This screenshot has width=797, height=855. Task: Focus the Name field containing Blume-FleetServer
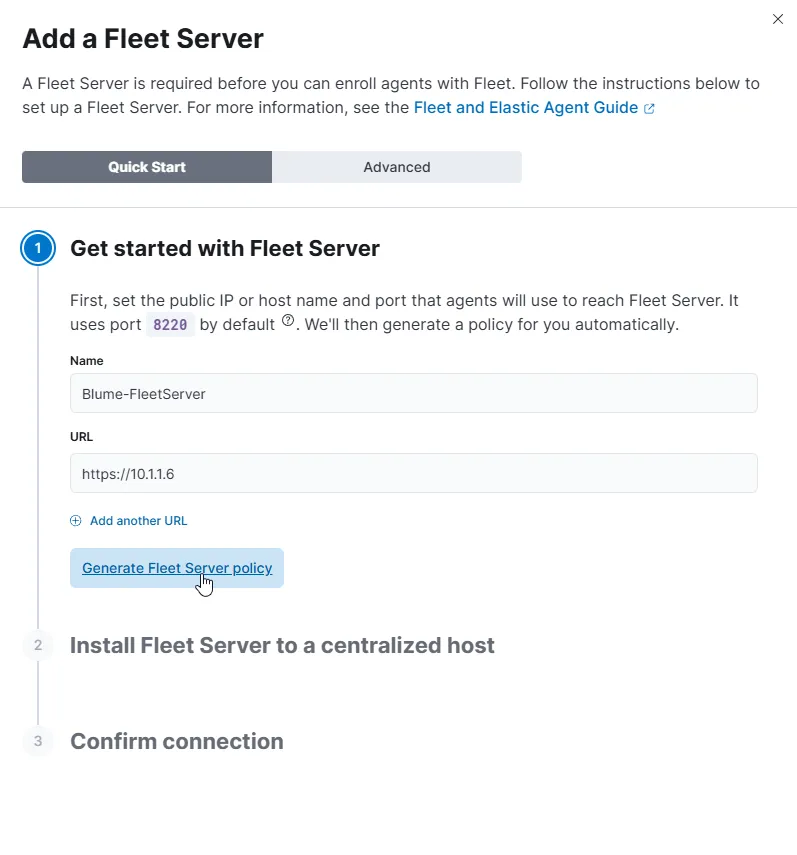tap(413, 394)
